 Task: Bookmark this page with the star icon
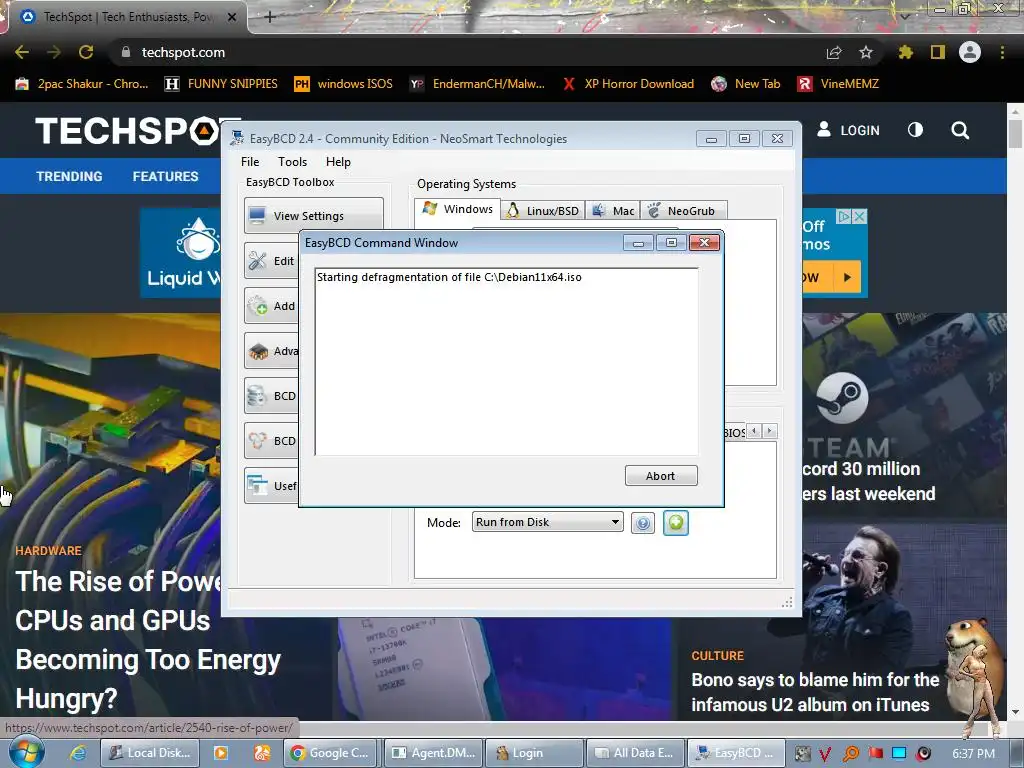pyautogui.click(x=866, y=52)
